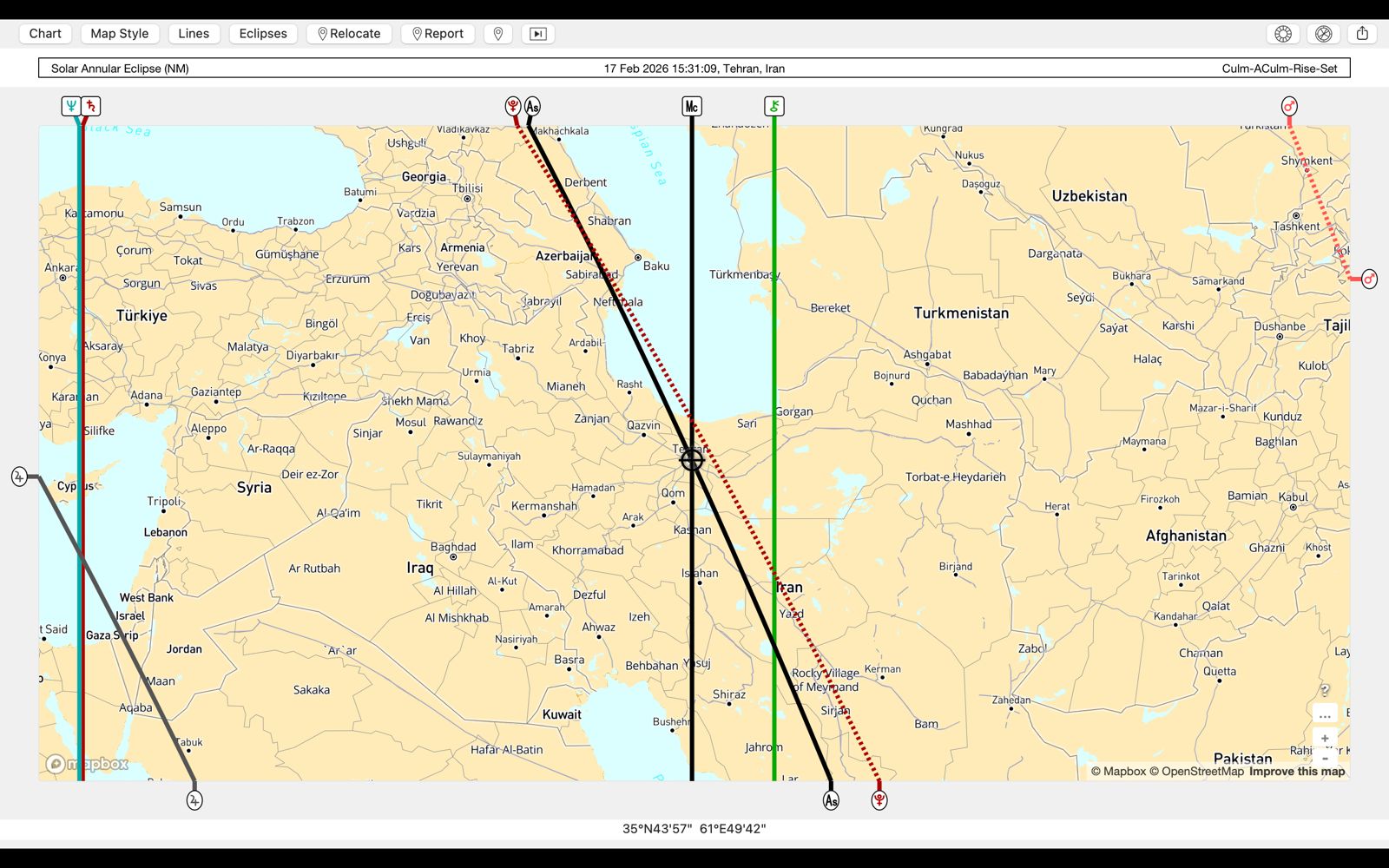Open the chart wheel icon
1389x868 pixels.
pos(1283,34)
